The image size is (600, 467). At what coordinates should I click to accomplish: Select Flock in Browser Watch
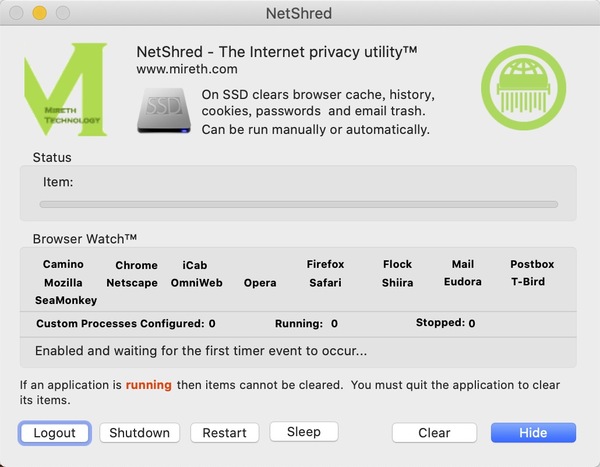pyautogui.click(x=397, y=264)
